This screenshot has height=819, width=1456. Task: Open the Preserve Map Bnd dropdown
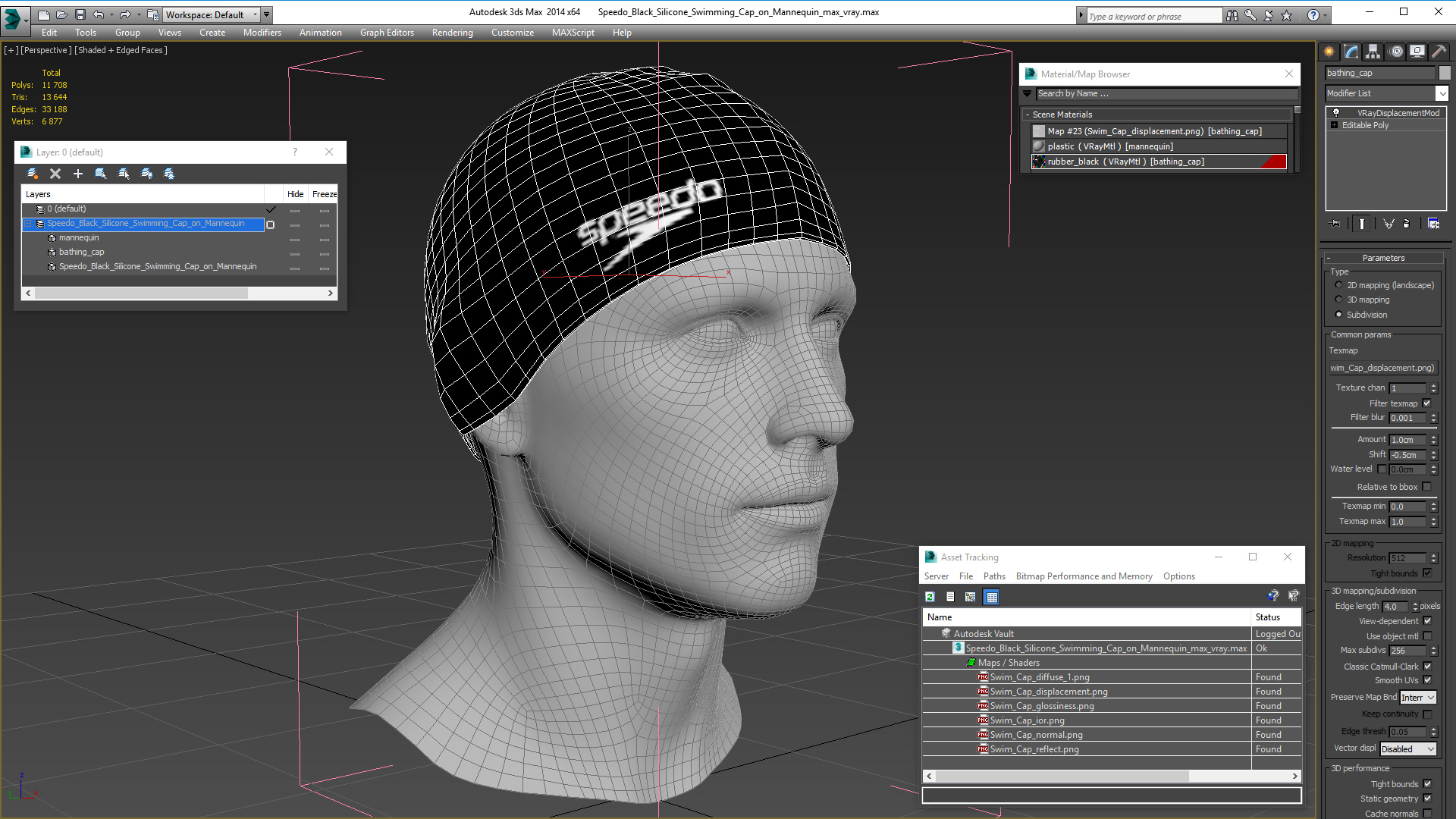click(x=1417, y=698)
